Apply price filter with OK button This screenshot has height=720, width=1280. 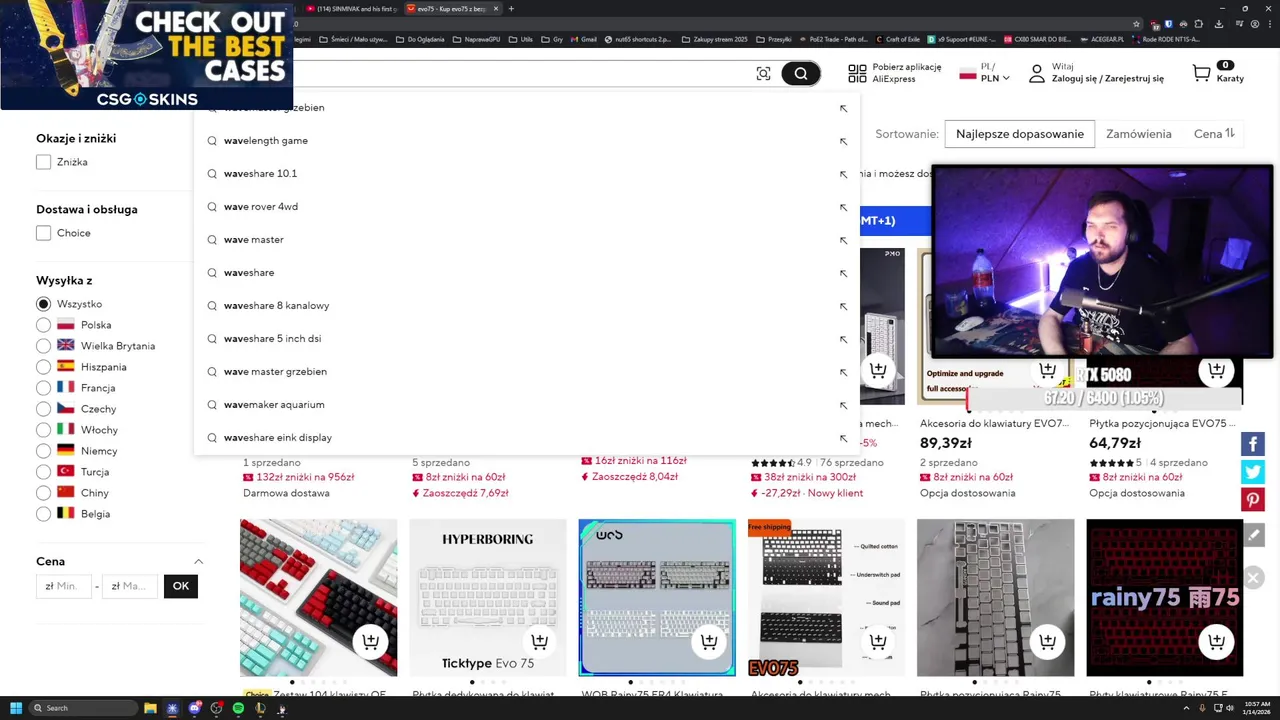(x=181, y=586)
